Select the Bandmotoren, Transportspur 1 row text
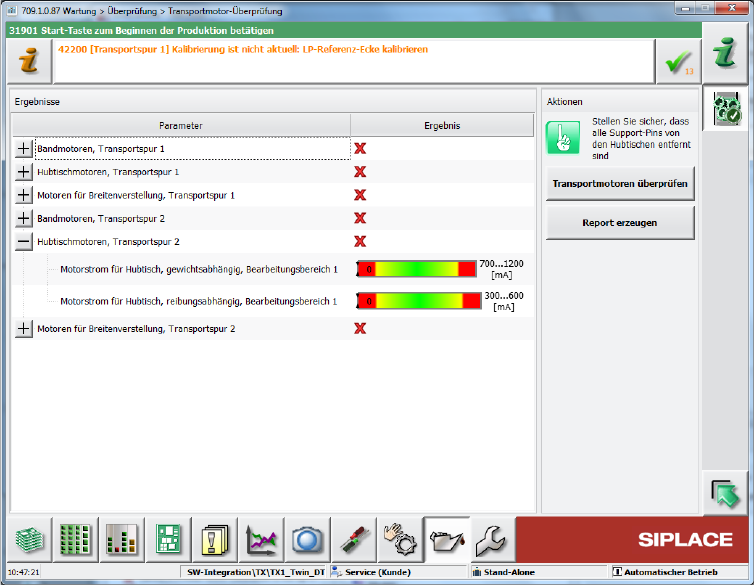Image resolution: width=754 pixels, height=585 pixels. point(101,149)
